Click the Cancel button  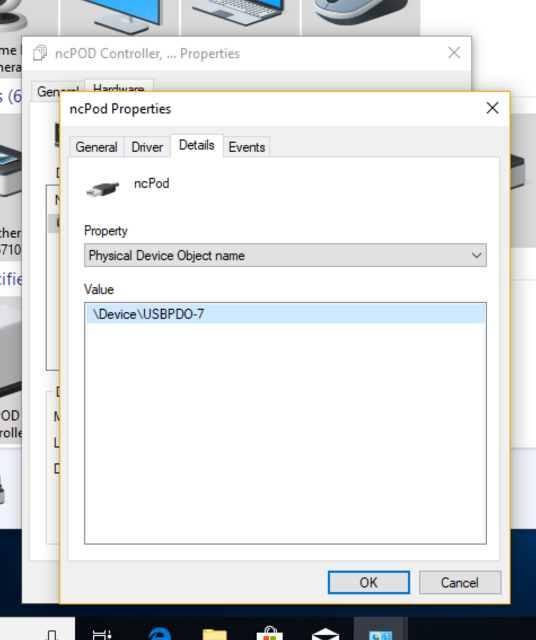[460, 582]
